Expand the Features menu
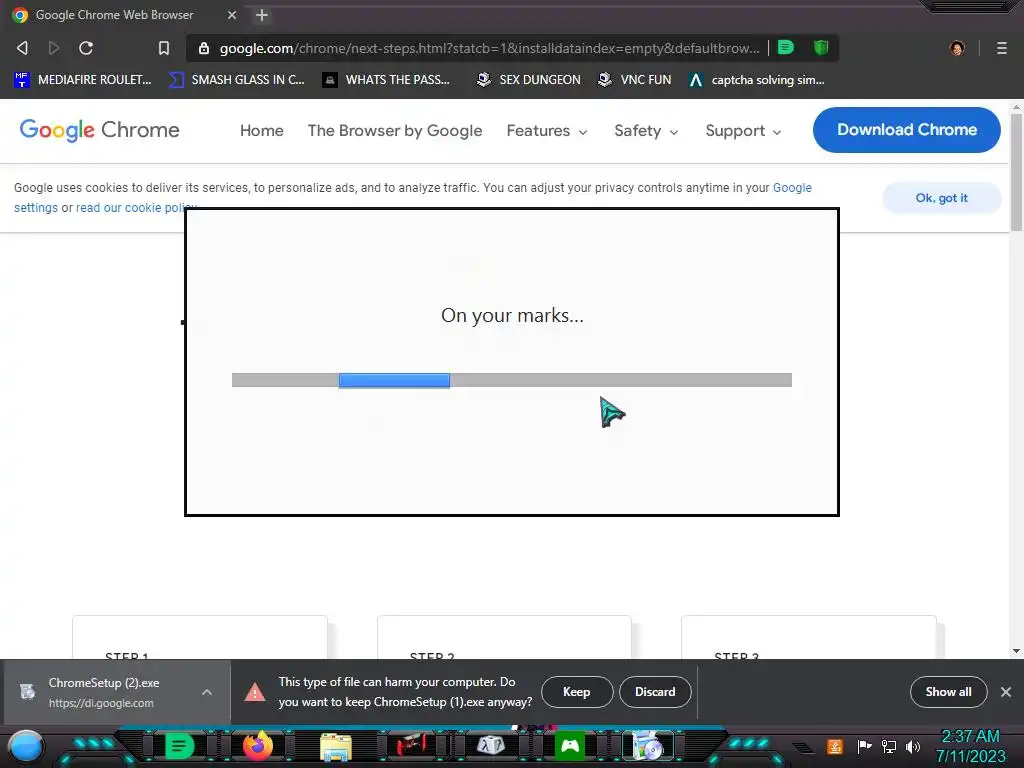The height and width of the screenshot is (768, 1024). point(547,131)
